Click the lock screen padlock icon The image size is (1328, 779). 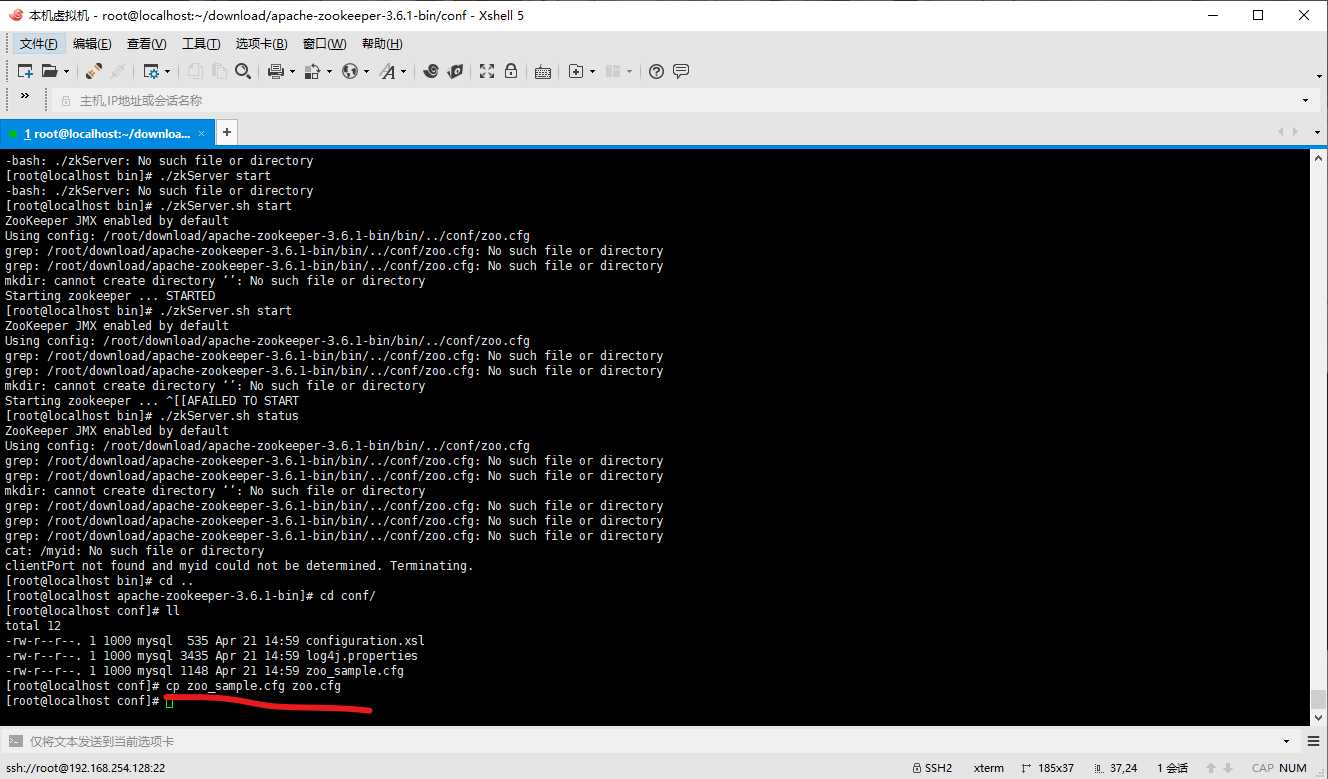511,71
